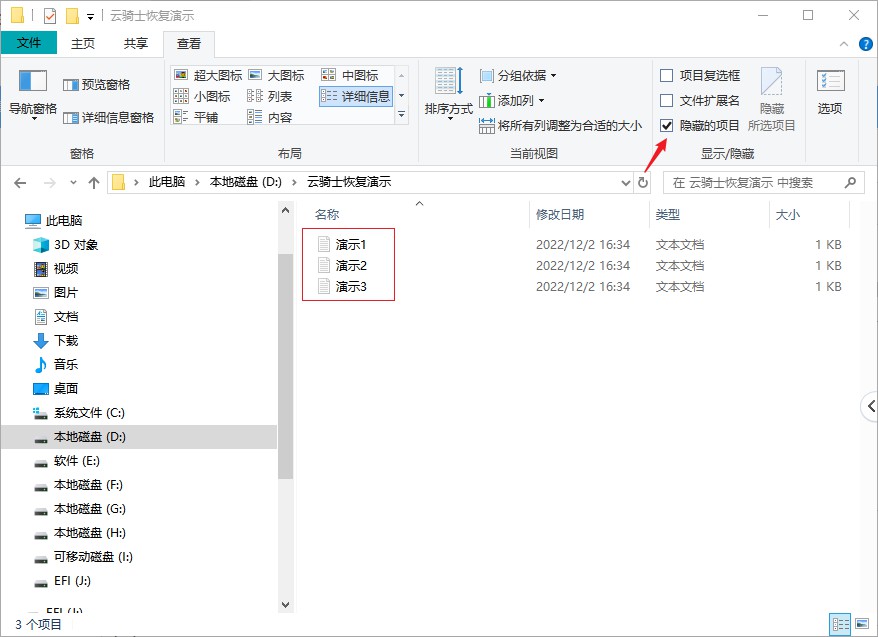Click the refresh button beside address bar
Viewport: 878px width, 637px height.
(643, 183)
